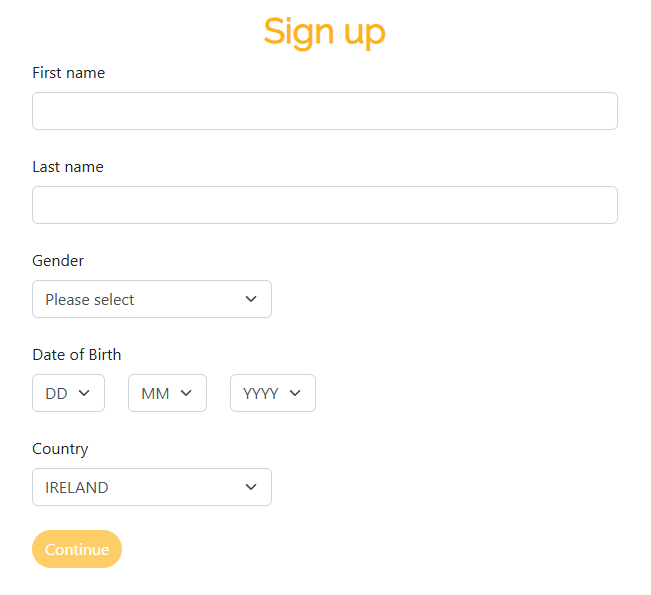This screenshot has height=595, width=651.
Task: Click the chevron arrow beside DD
Action: click(x=84, y=393)
